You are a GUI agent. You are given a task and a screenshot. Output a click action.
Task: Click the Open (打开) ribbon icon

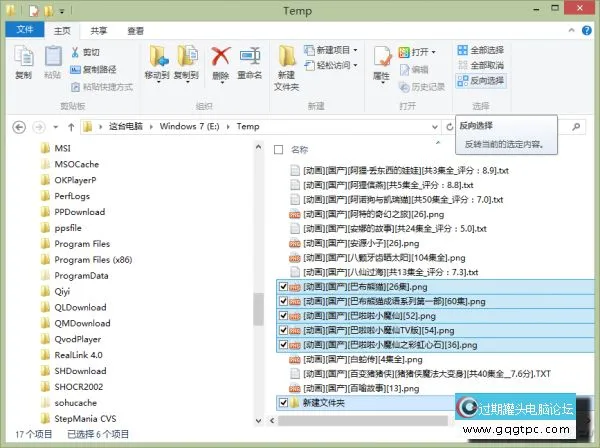(404, 52)
